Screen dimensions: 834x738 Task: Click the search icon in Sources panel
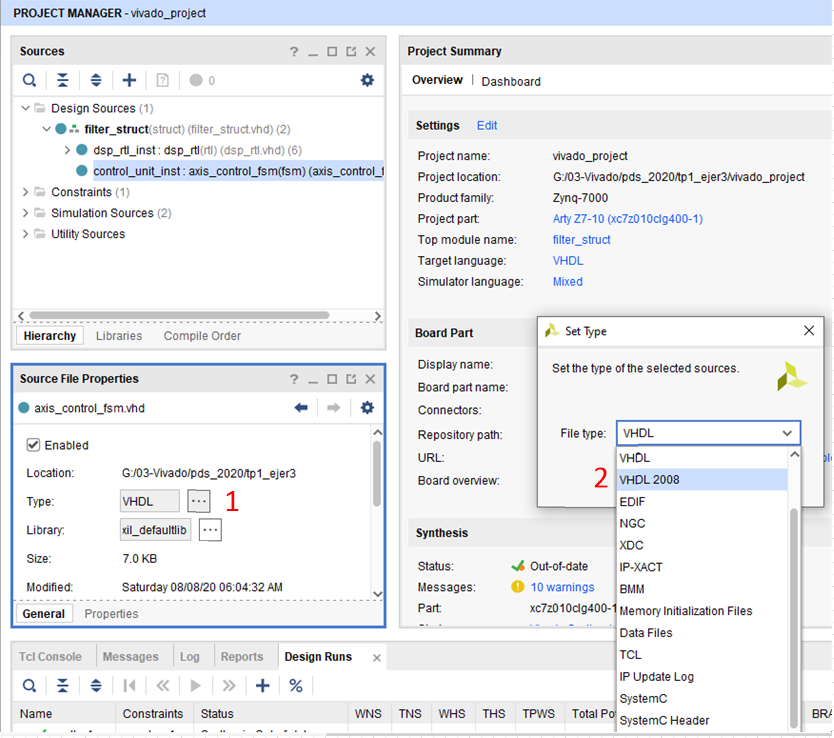(29, 80)
